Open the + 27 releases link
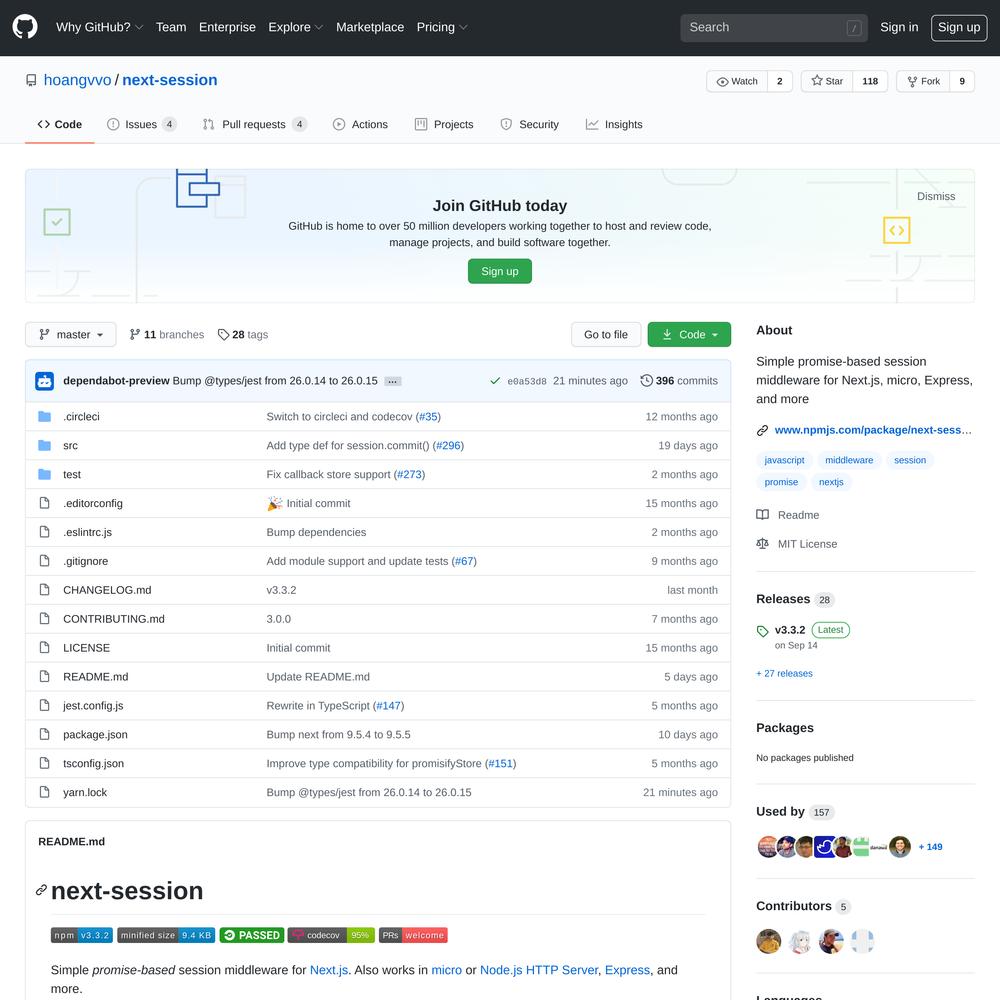This screenshot has width=1000, height=1000. pos(784,673)
